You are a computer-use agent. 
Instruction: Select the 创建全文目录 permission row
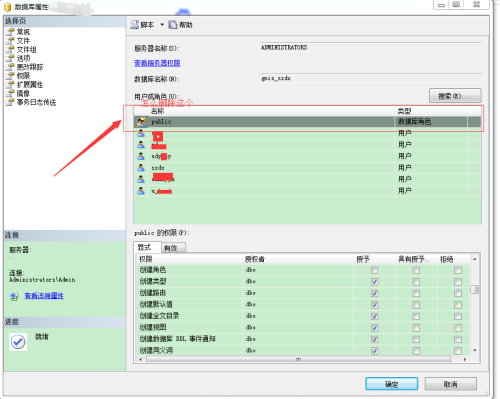pyautogui.click(x=303, y=316)
